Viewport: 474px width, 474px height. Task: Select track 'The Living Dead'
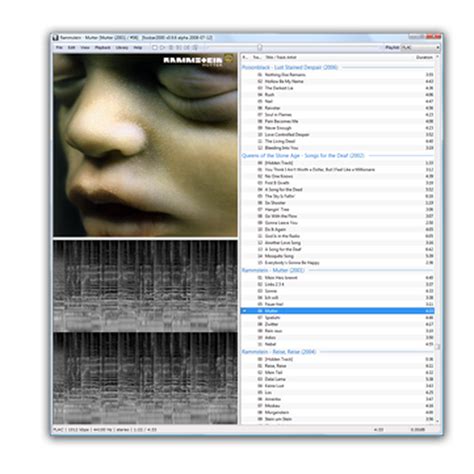tap(337, 141)
